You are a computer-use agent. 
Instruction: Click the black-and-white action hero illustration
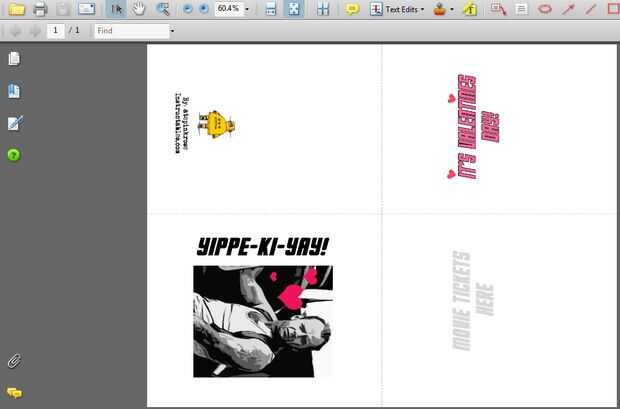(263, 321)
